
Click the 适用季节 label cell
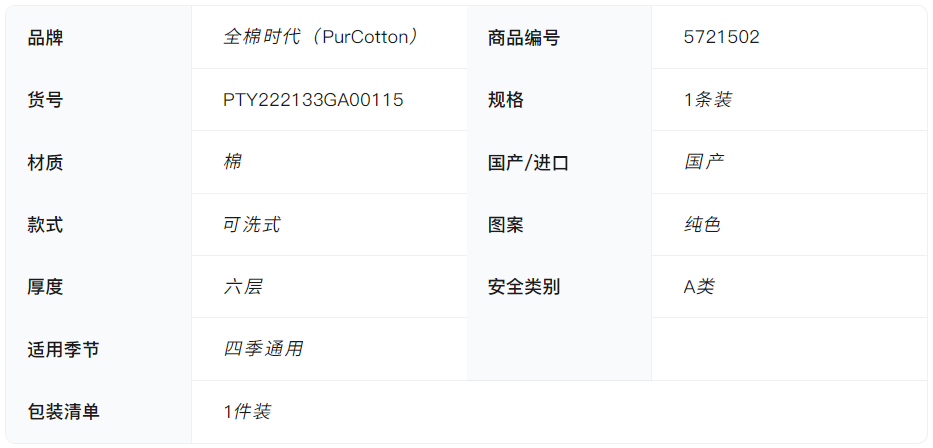63,349
